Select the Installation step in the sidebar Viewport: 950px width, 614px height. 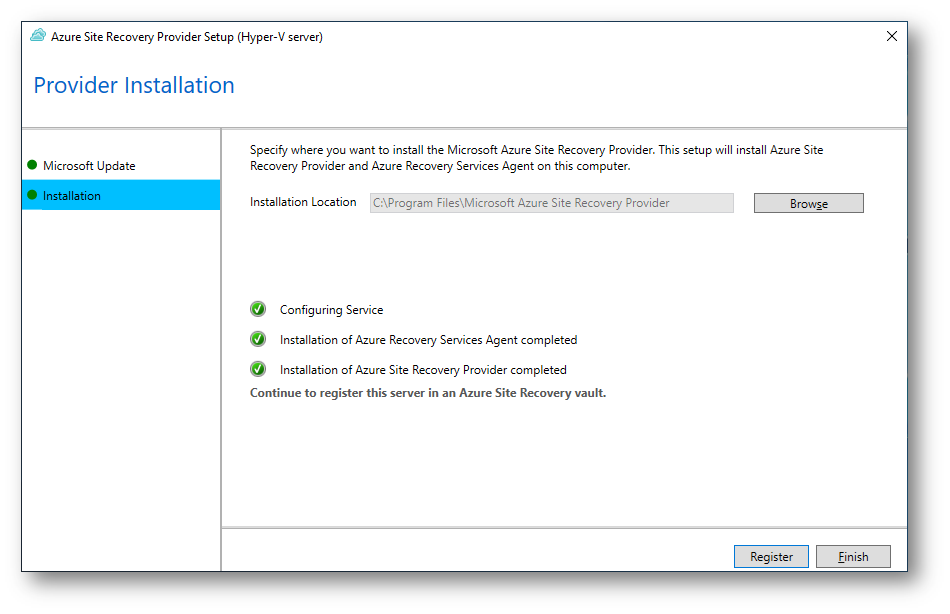[x=121, y=195]
